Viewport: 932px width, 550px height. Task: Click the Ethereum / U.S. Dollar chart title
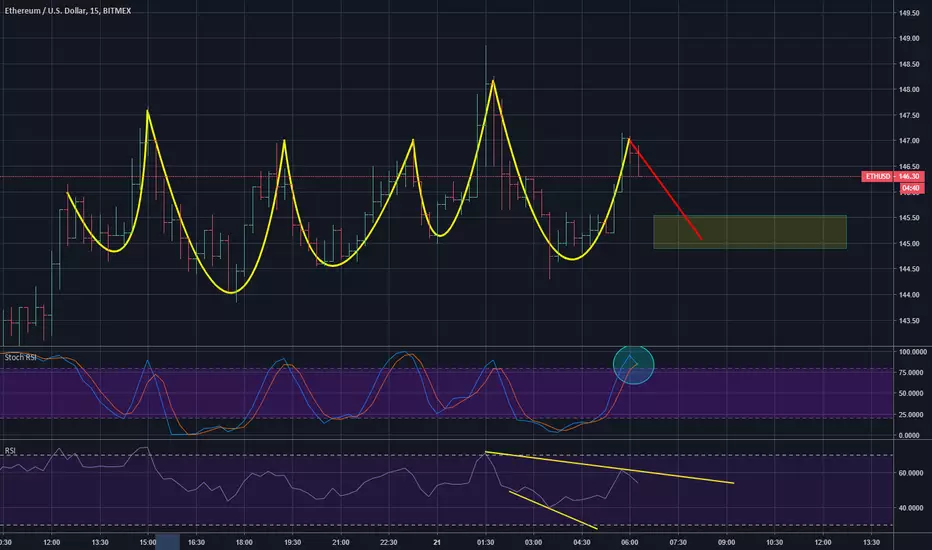pos(68,11)
